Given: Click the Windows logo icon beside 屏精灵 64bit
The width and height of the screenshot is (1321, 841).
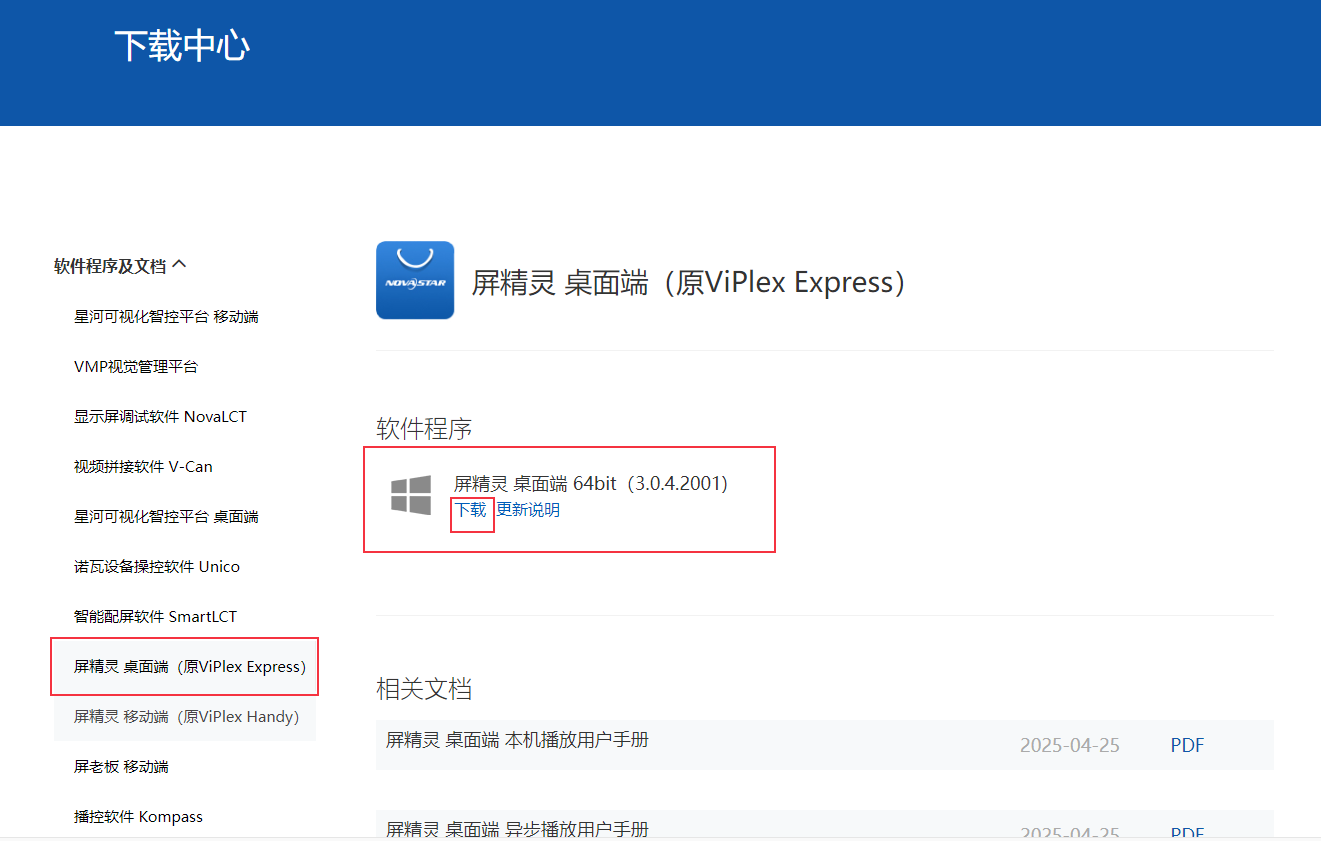Looking at the screenshot, I should 411,496.
